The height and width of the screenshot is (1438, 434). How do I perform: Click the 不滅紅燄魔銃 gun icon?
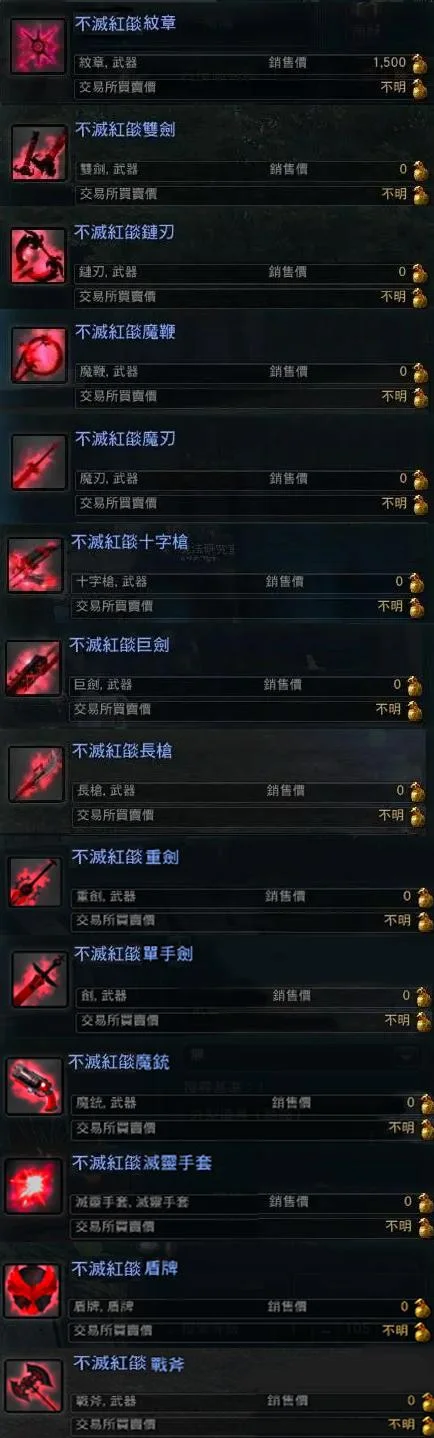pos(34,1087)
